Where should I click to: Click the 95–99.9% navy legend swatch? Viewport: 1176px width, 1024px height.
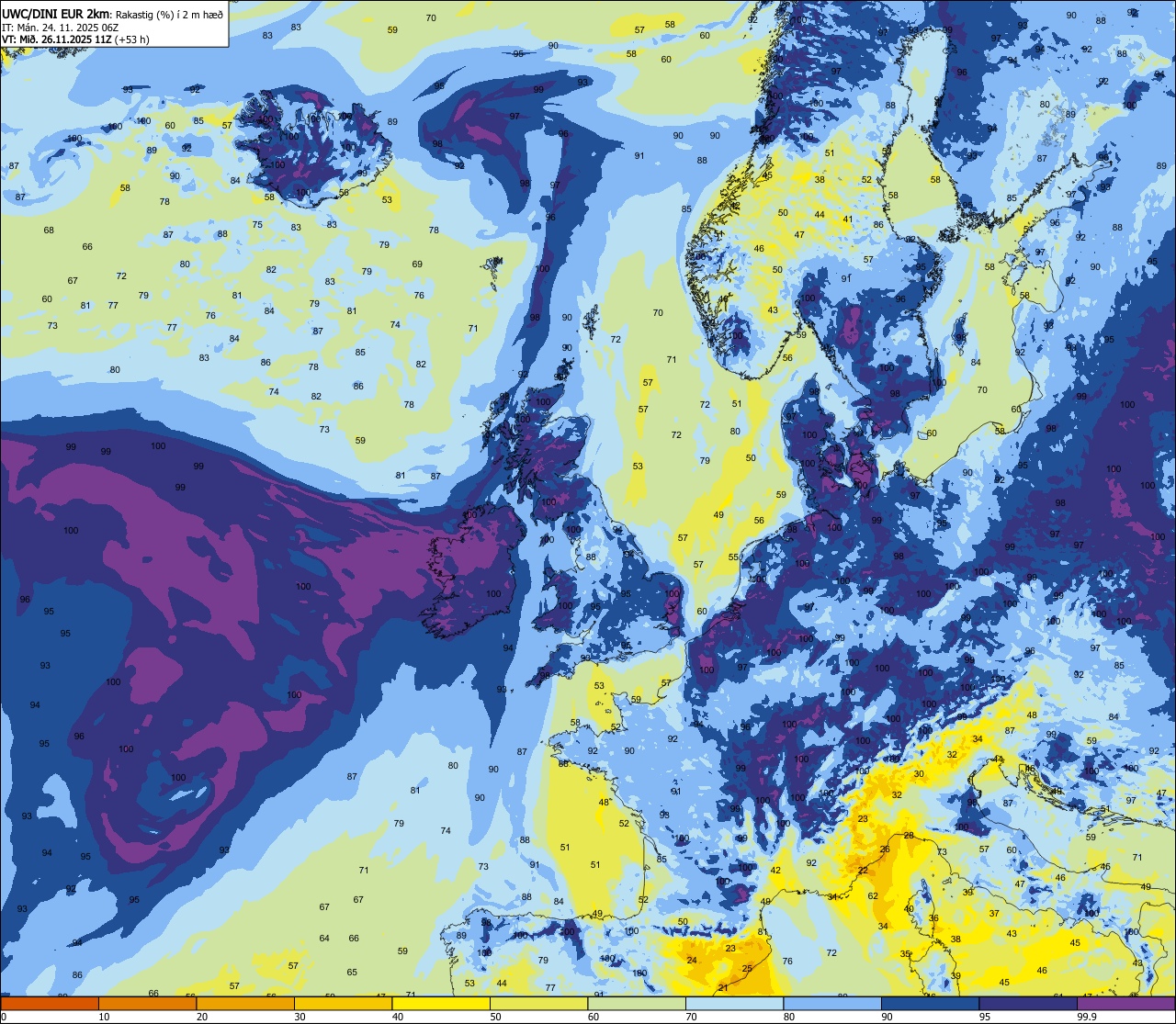pyautogui.click(x=1028, y=1003)
